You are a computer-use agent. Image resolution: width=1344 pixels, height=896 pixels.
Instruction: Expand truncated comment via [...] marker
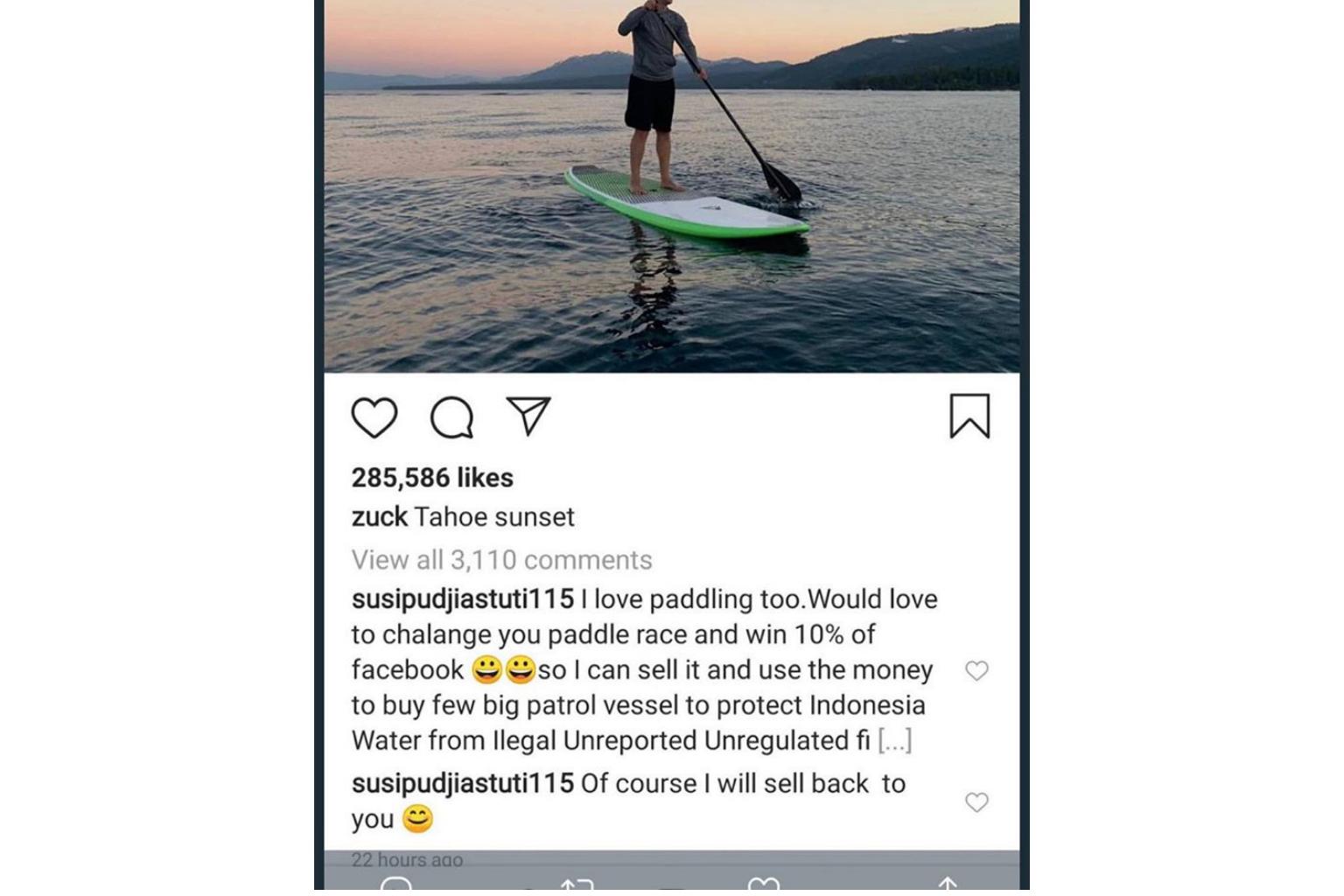click(x=894, y=741)
